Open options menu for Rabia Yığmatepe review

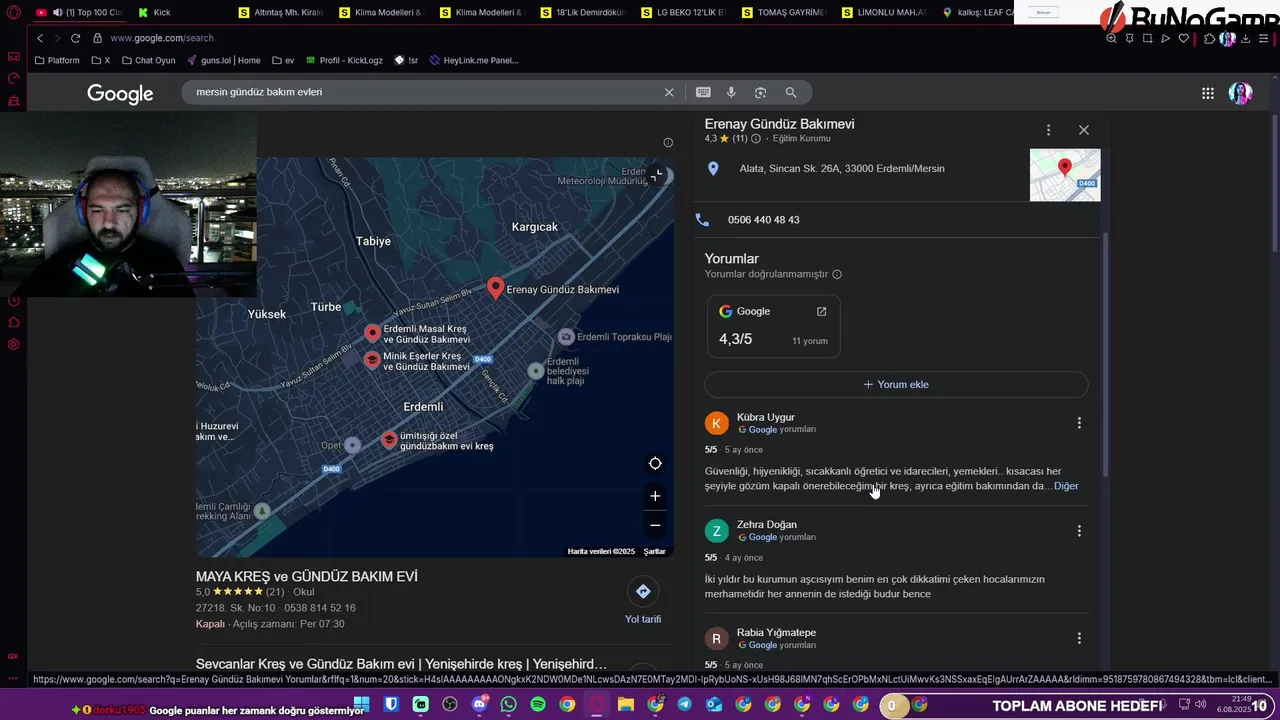[1079, 638]
